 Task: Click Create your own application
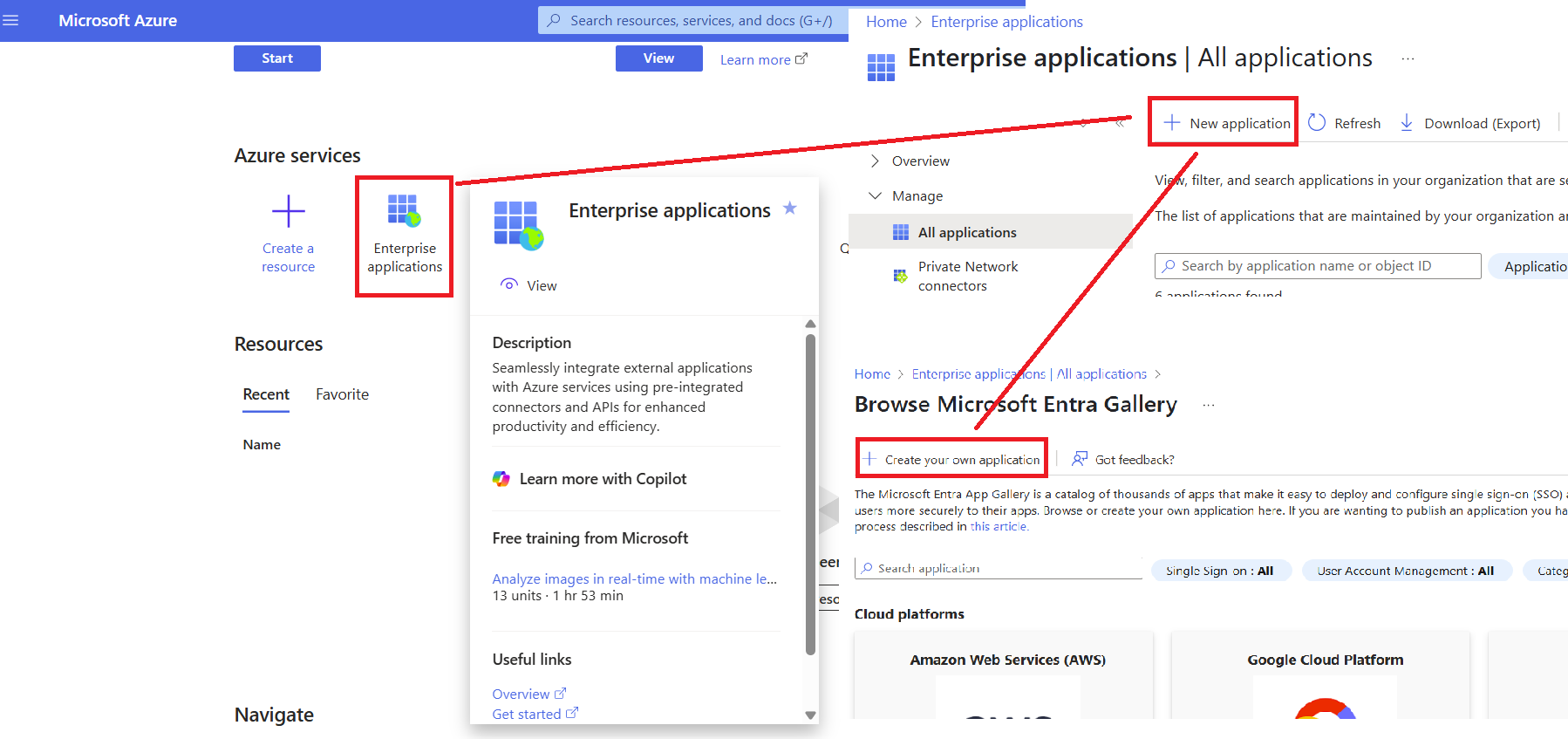[x=951, y=459]
